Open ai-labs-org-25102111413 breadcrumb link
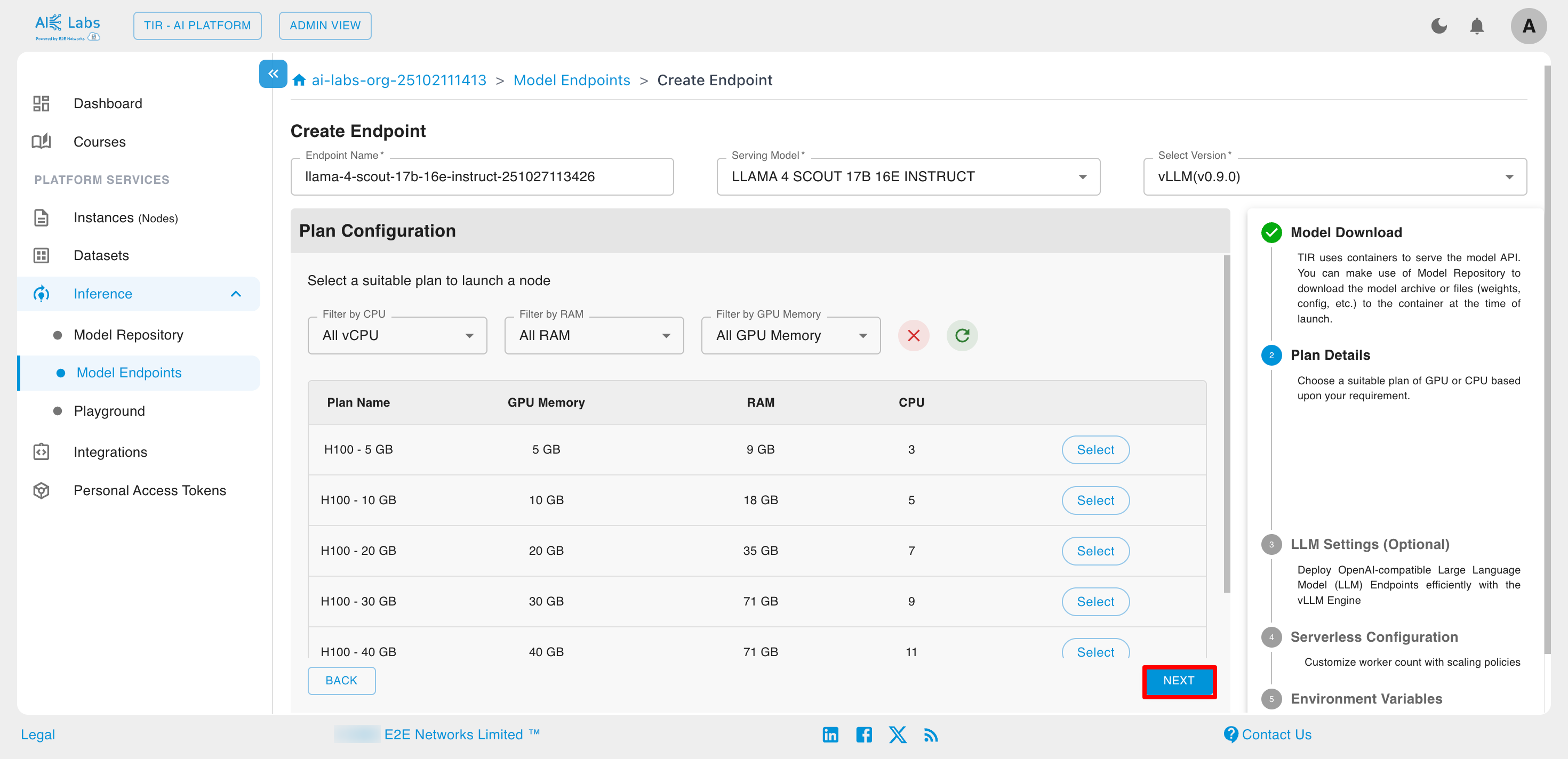 coord(399,80)
